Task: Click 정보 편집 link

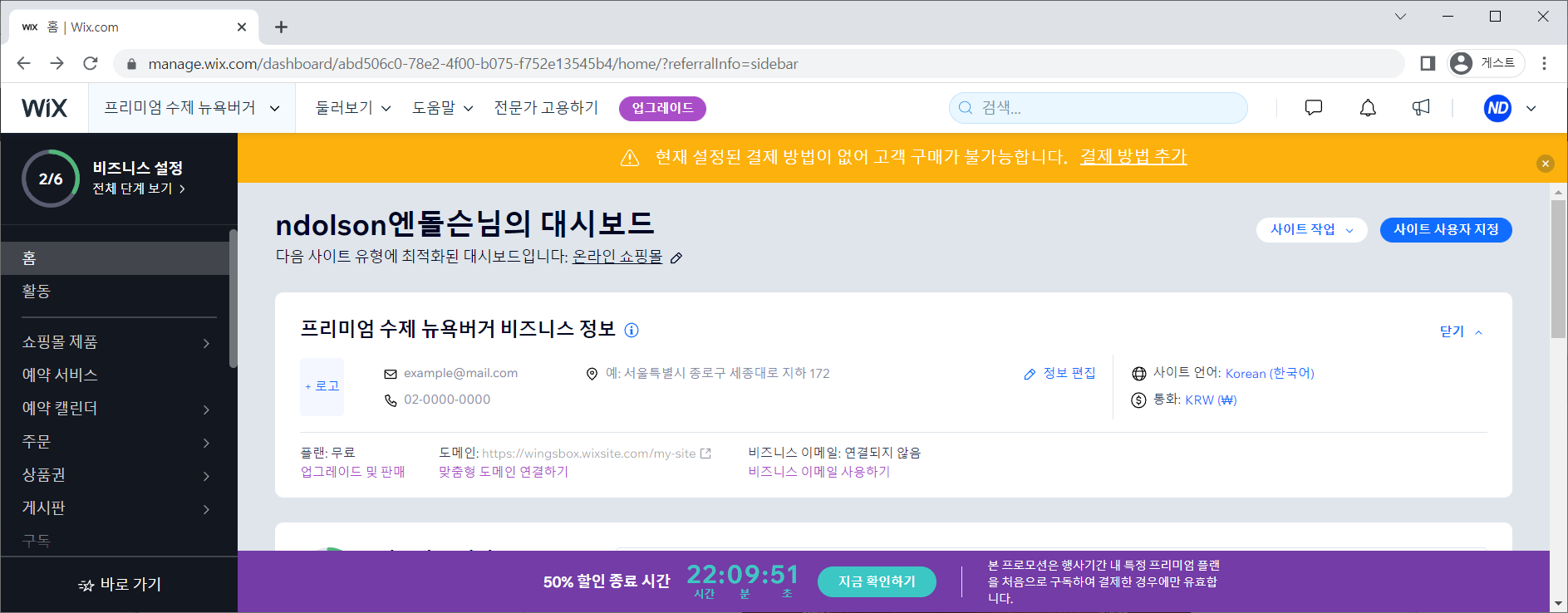Action: (x=1059, y=374)
